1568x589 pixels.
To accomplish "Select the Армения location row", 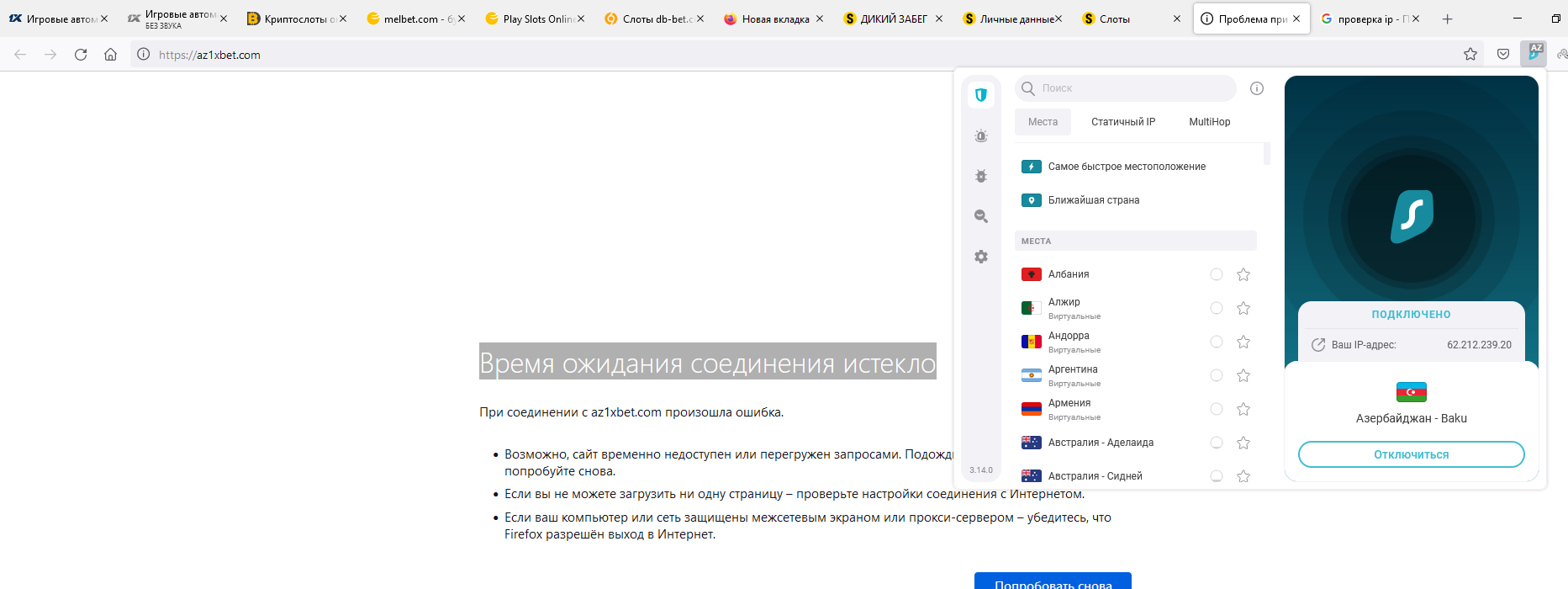I will 1135,409.
